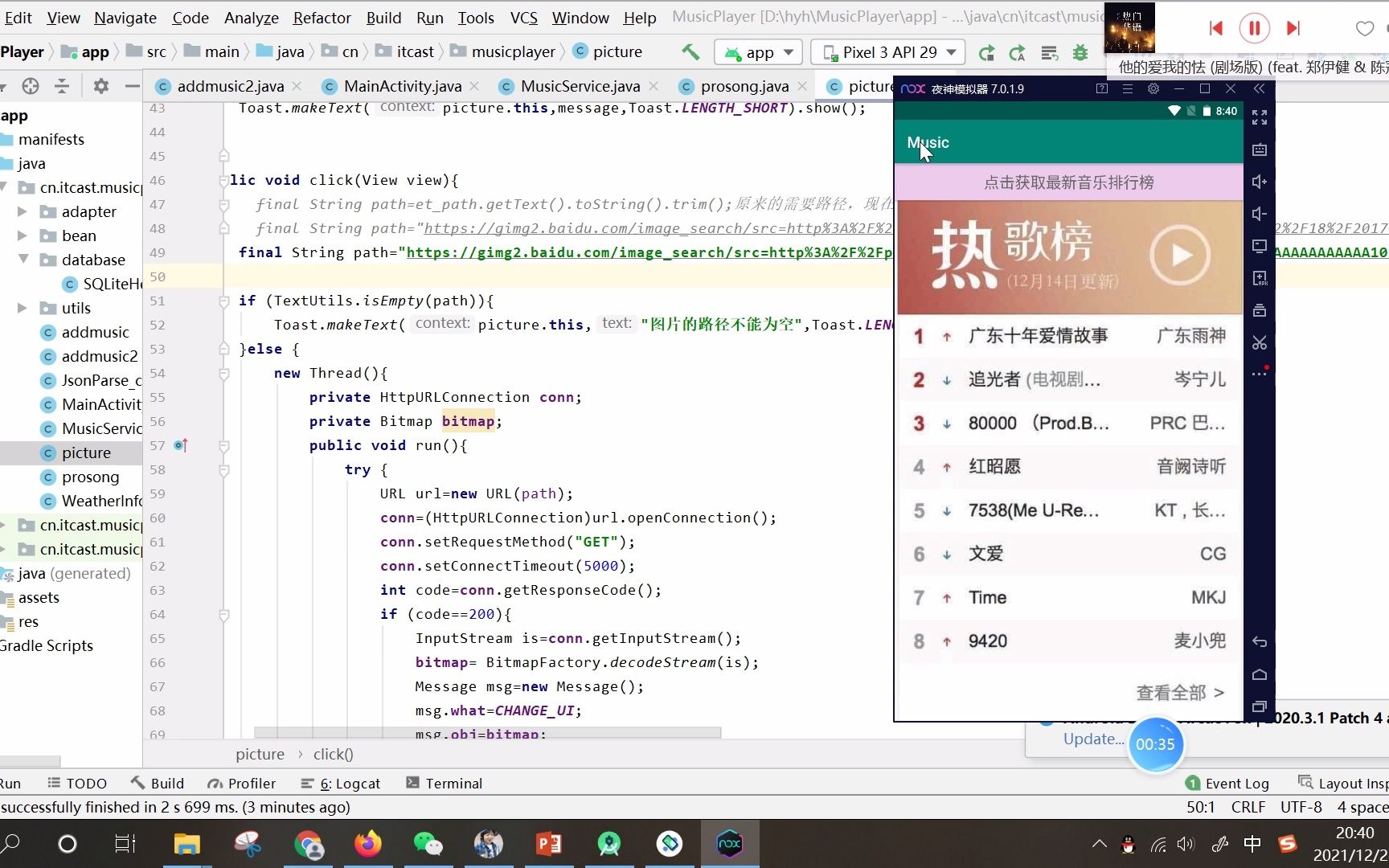Viewport: 1389px width, 868px height.
Task: Increase emulator volume in the Nox sidebar
Action: [1259, 182]
